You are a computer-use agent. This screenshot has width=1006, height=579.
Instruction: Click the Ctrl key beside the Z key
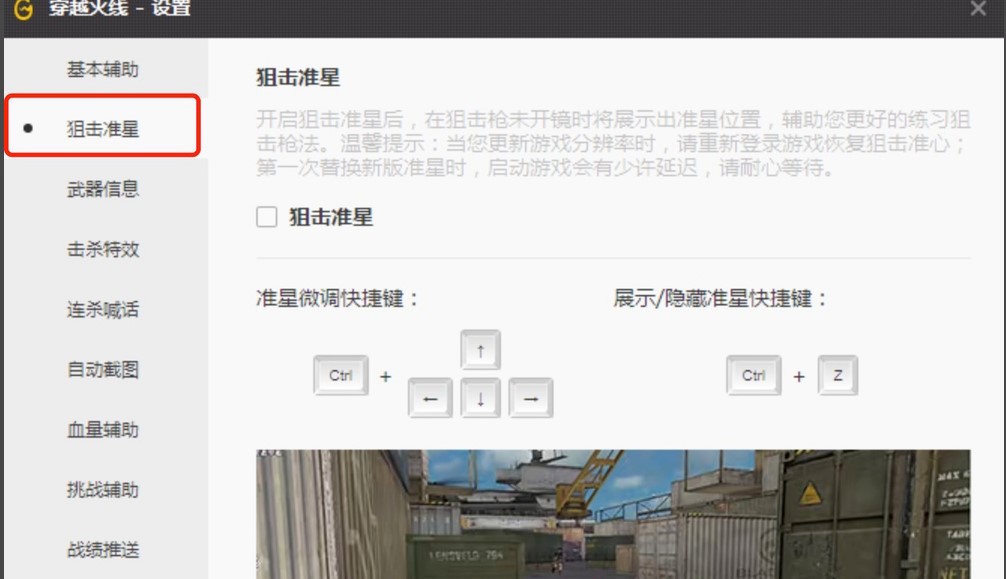754,375
